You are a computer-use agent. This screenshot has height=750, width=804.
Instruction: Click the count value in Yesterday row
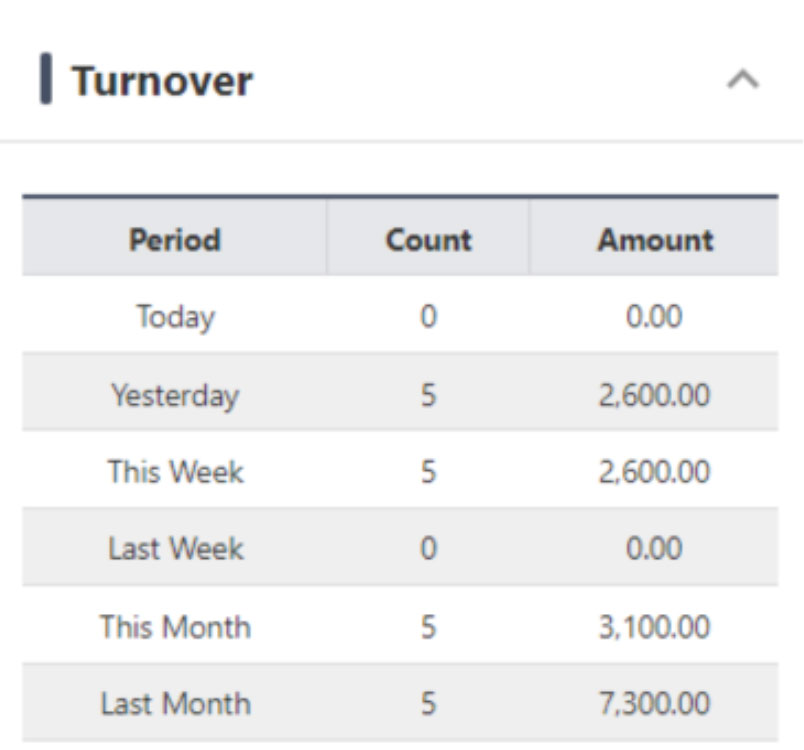point(428,395)
